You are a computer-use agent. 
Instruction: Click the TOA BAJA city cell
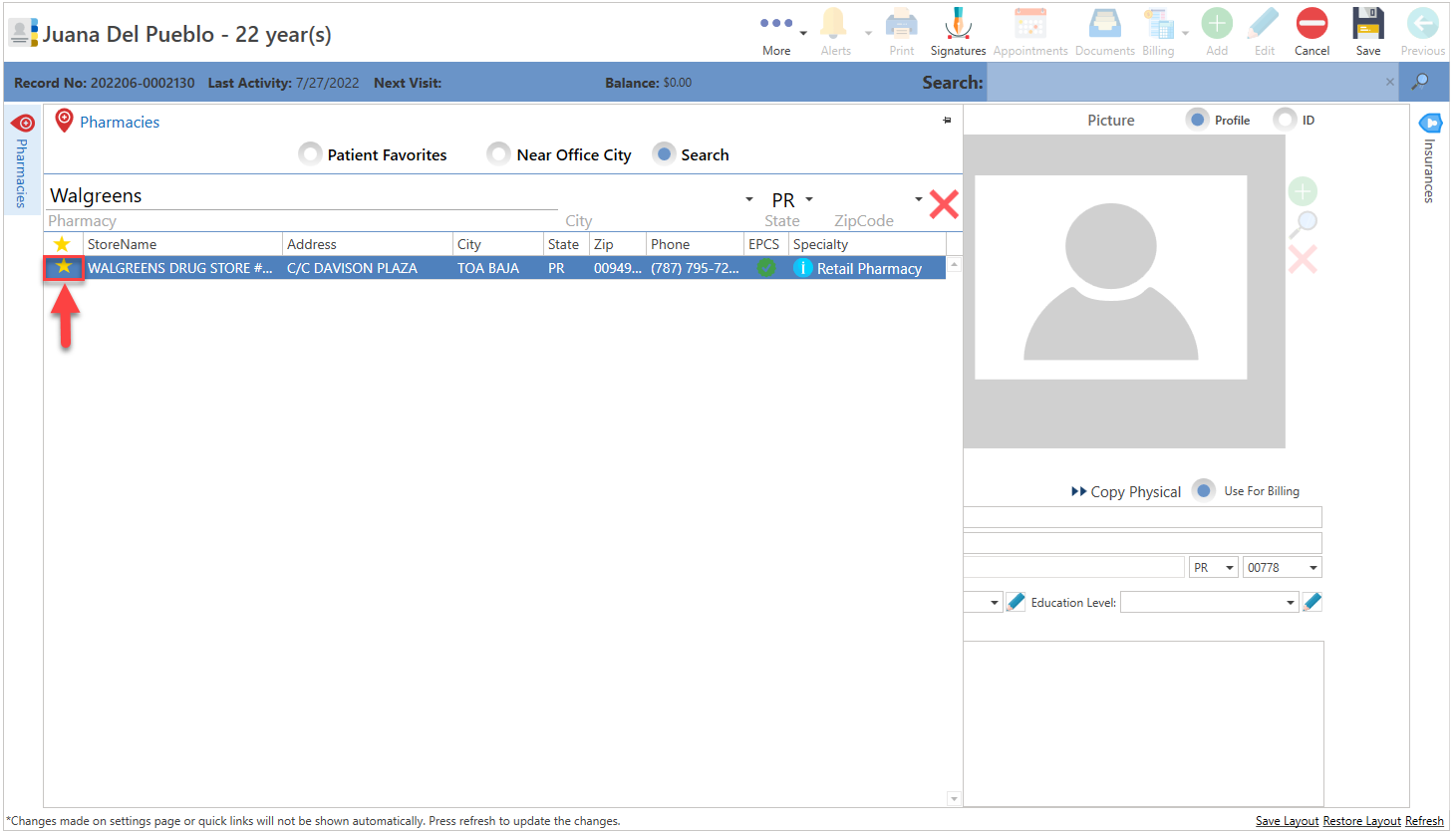tap(497, 268)
